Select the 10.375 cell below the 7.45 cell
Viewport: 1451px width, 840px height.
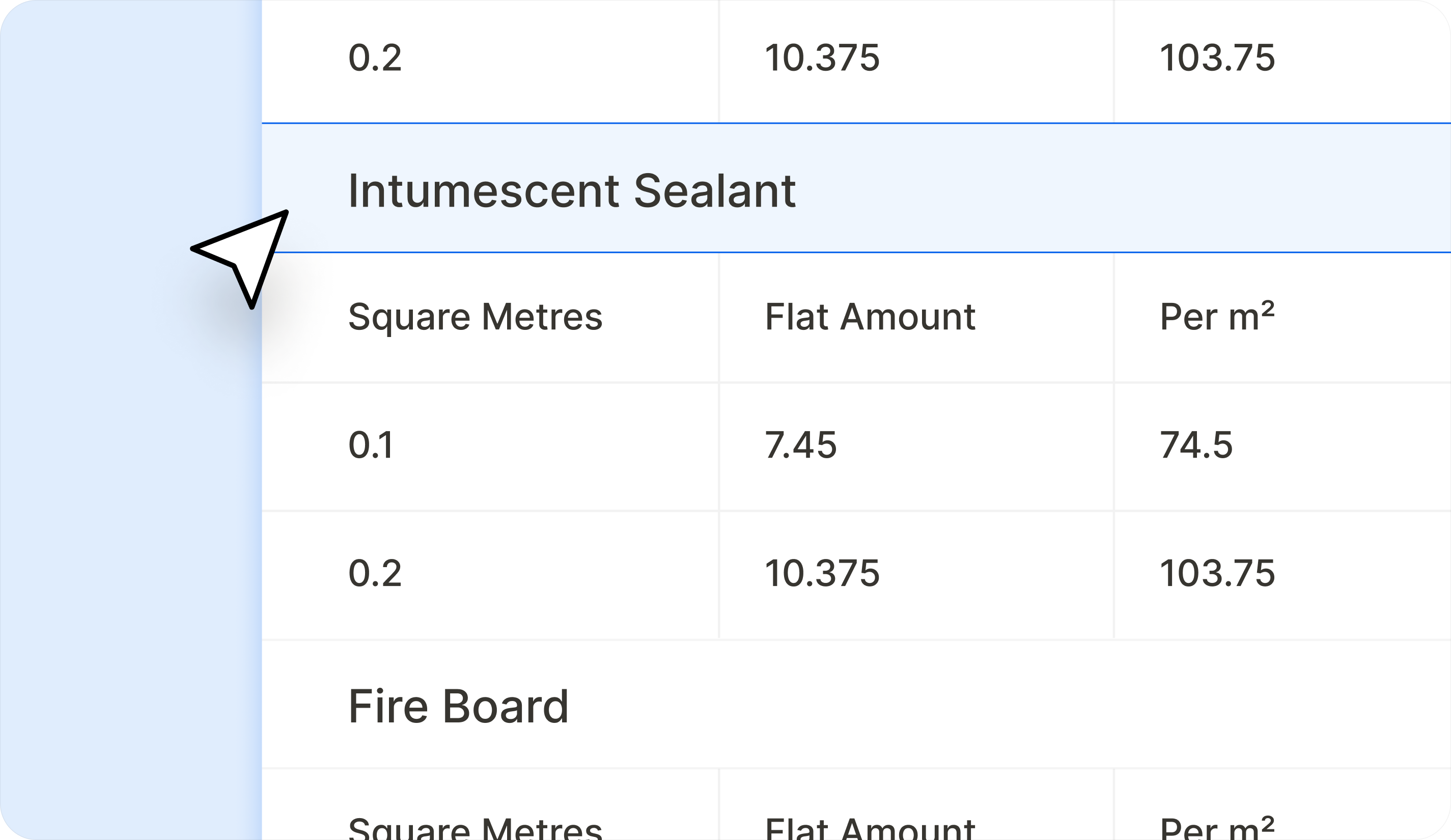pyautogui.click(x=916, y=575)
